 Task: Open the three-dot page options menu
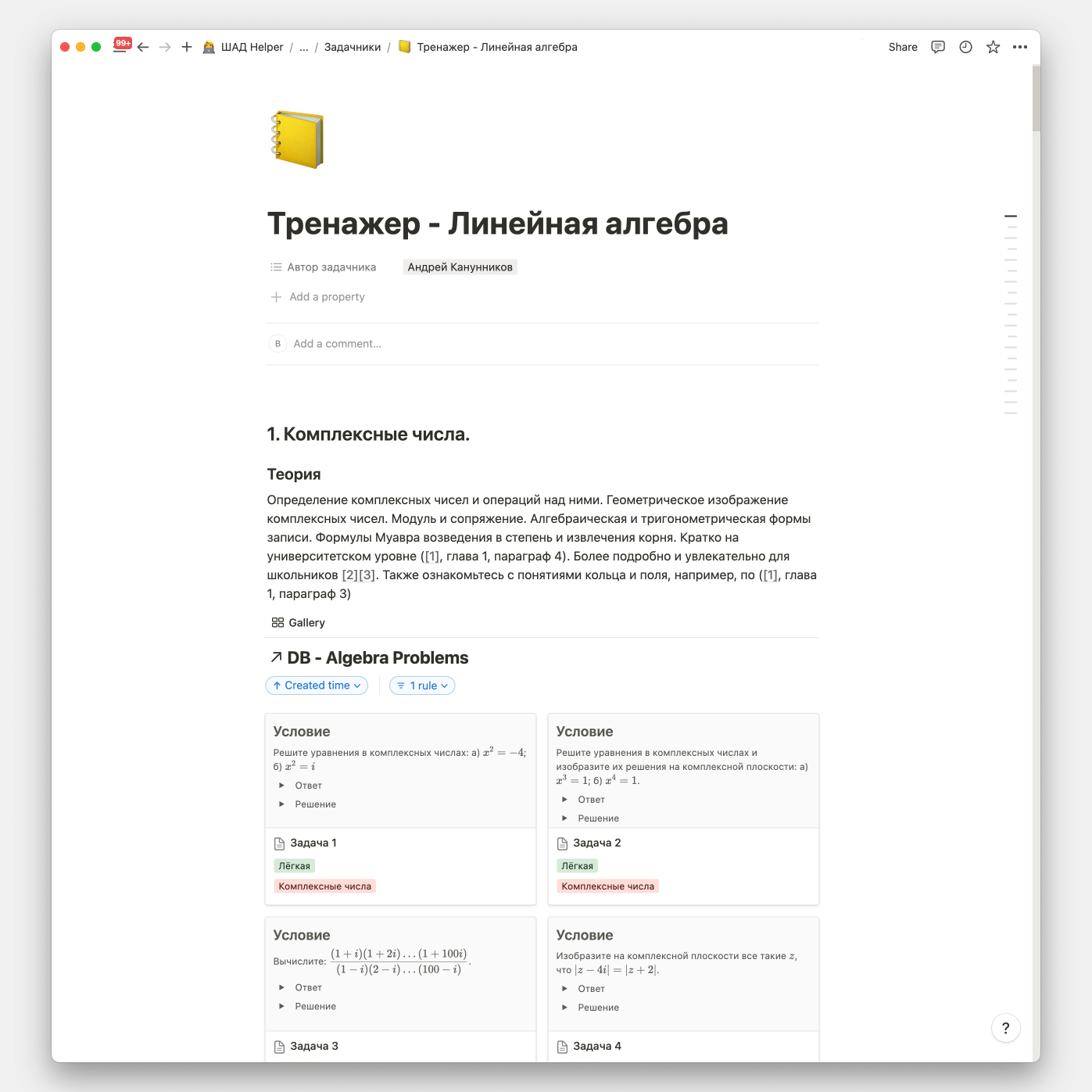1020,47
